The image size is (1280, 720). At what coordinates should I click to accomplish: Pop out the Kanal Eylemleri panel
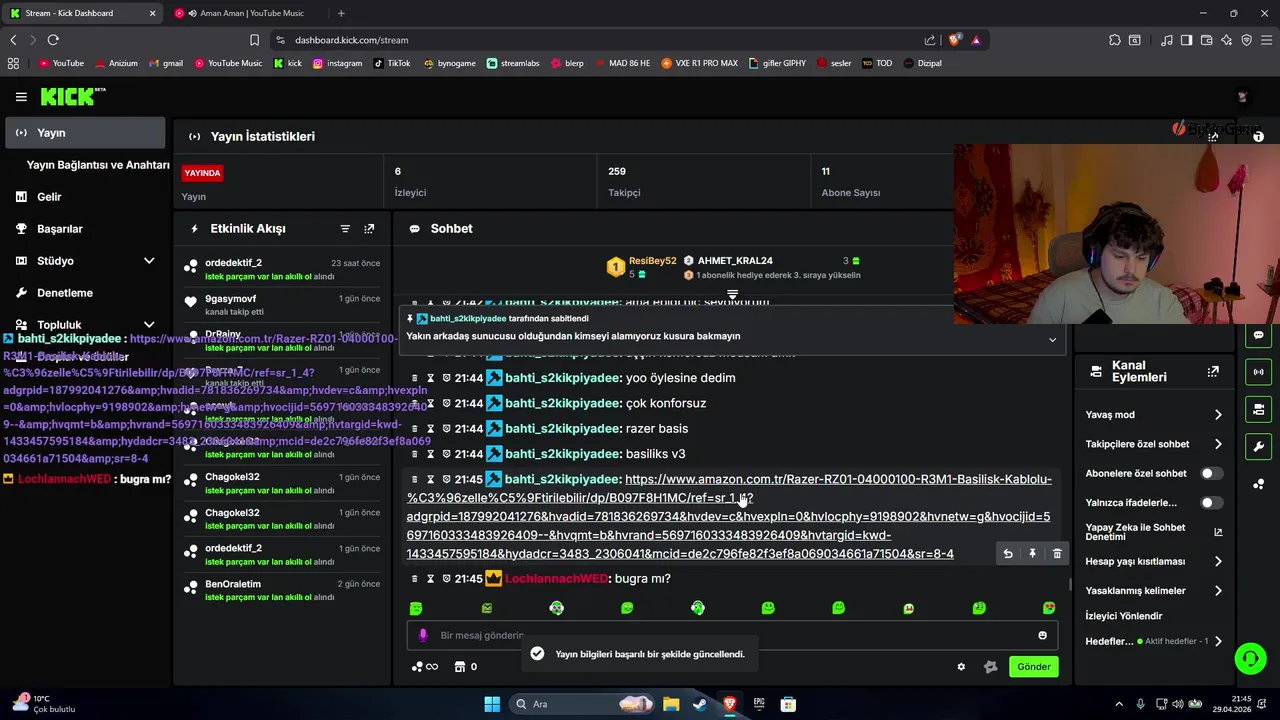pyautogui.click(x=1213, y=371)
